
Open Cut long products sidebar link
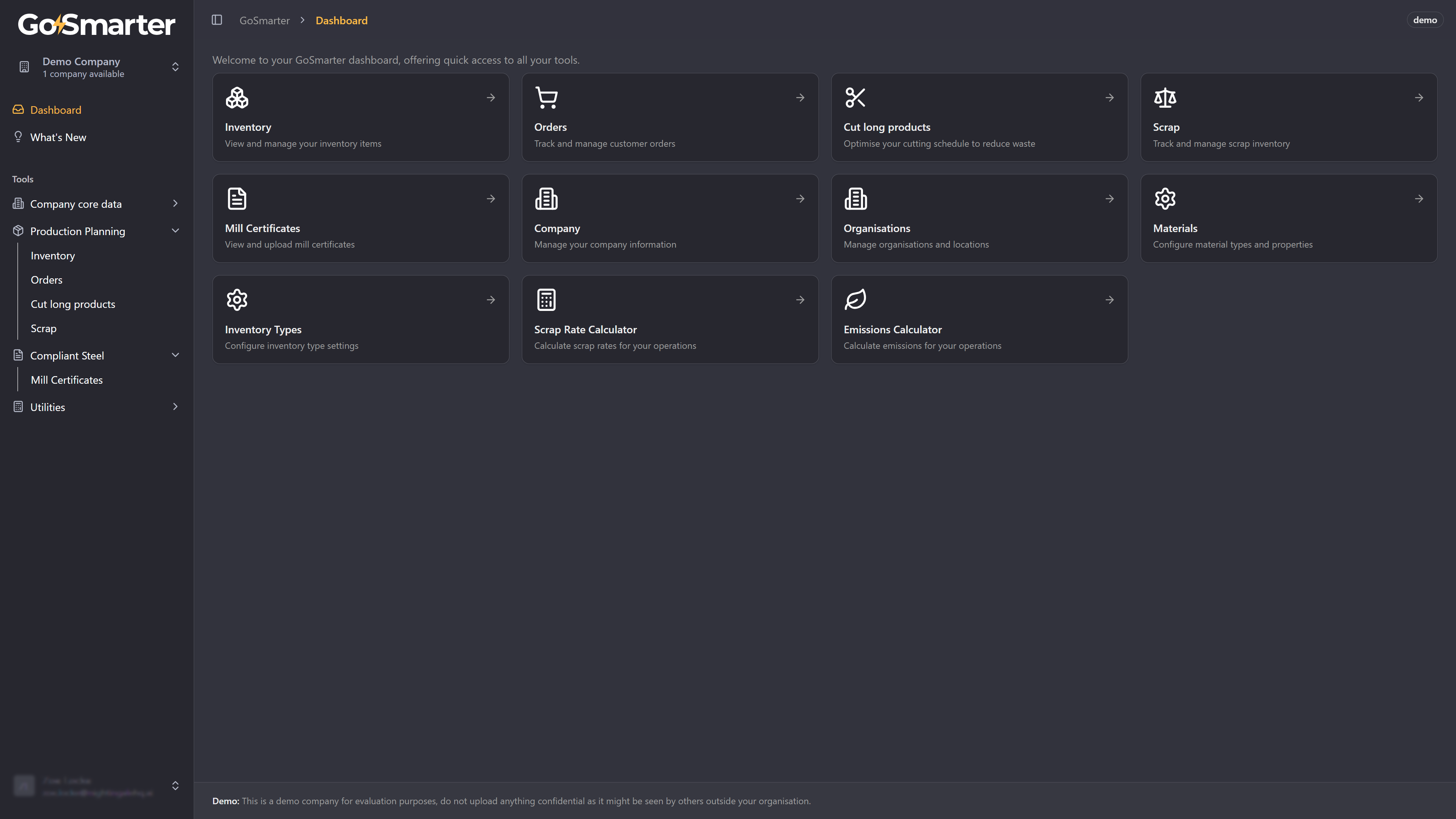click(73, 304)
